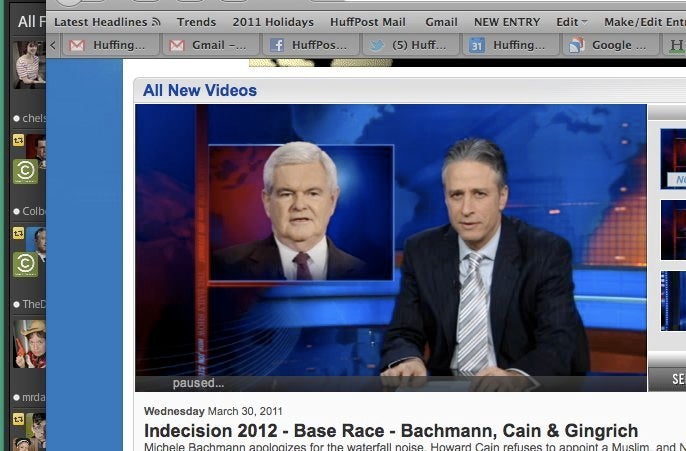Click the Gmail envelope favicon on the first tab

(x=77, y=45)
